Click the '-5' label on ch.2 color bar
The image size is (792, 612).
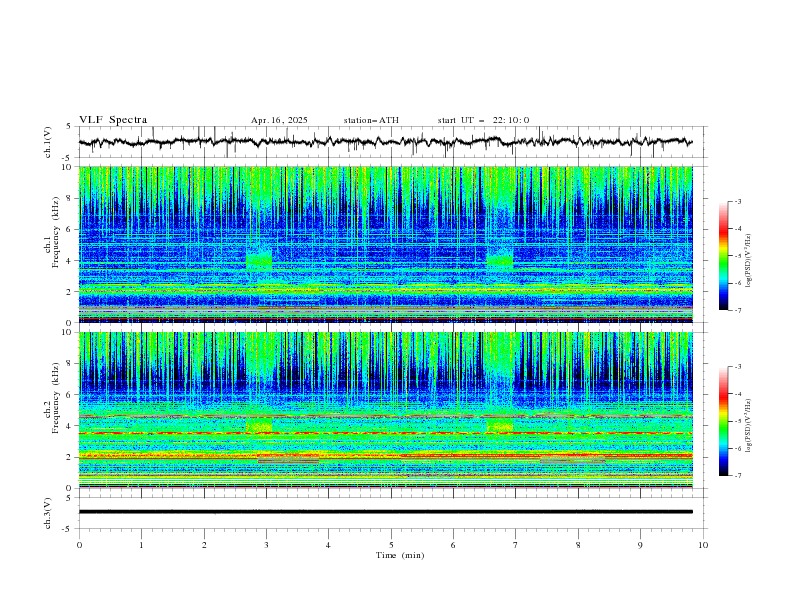[738, 421]
